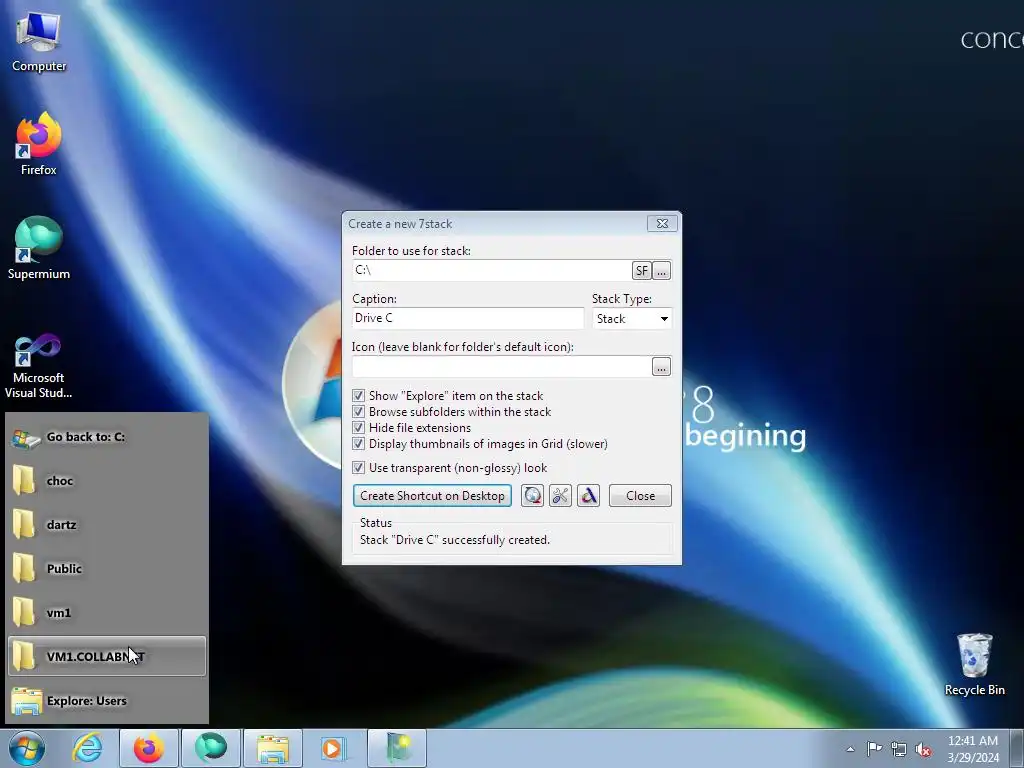1024x768 pixels.
Task: Click 'Go back to: C:' stack item
Action: click(x=107, y=437)
